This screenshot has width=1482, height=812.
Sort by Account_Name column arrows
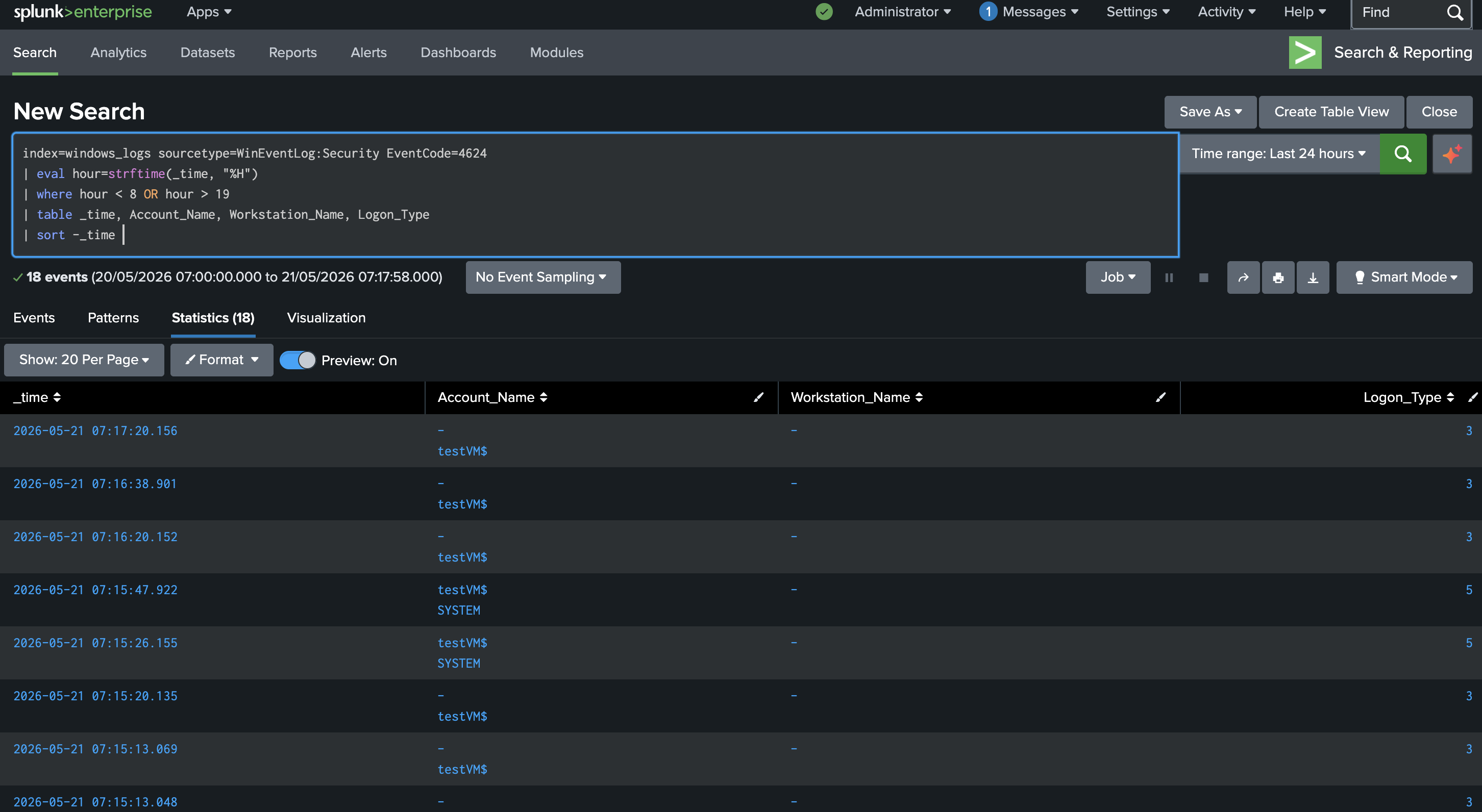544,397
